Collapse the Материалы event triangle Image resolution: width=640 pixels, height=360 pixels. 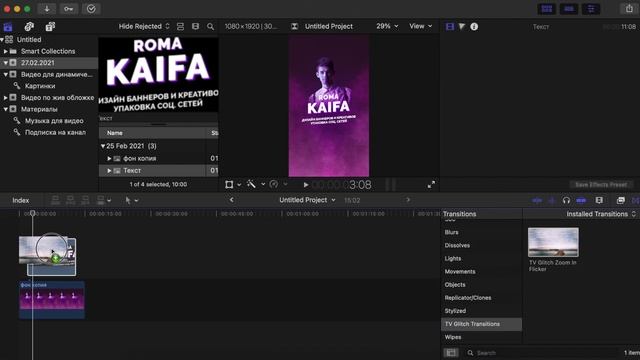pos(6,109)
